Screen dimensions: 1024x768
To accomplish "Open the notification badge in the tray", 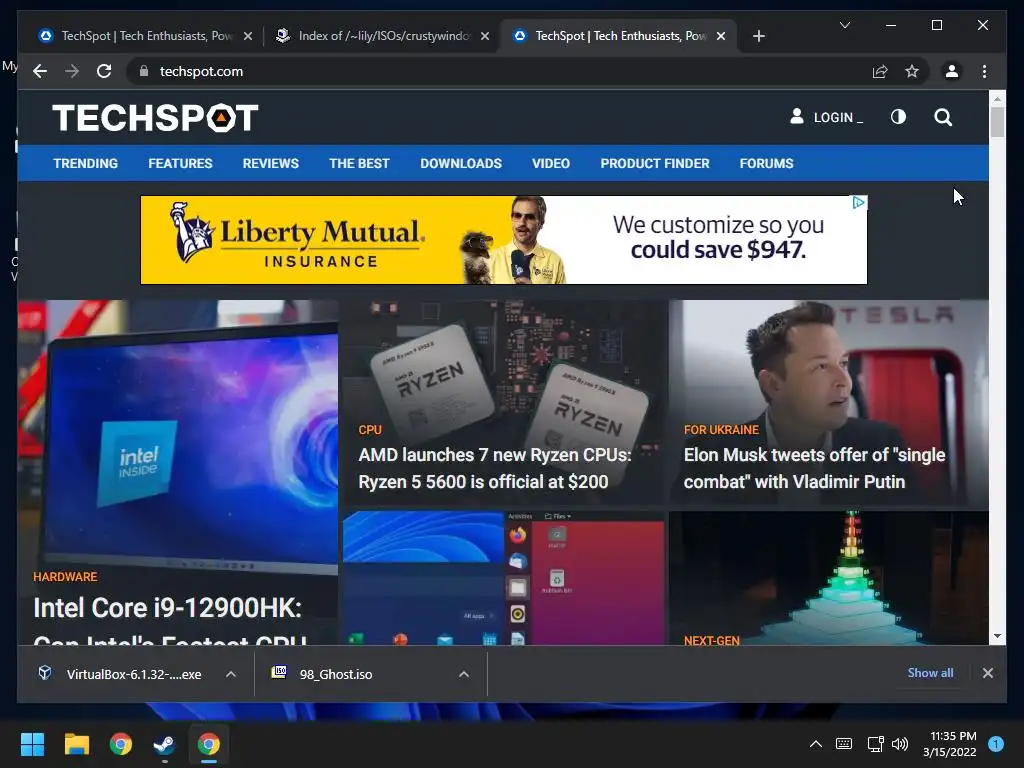I will pos(995,743).
